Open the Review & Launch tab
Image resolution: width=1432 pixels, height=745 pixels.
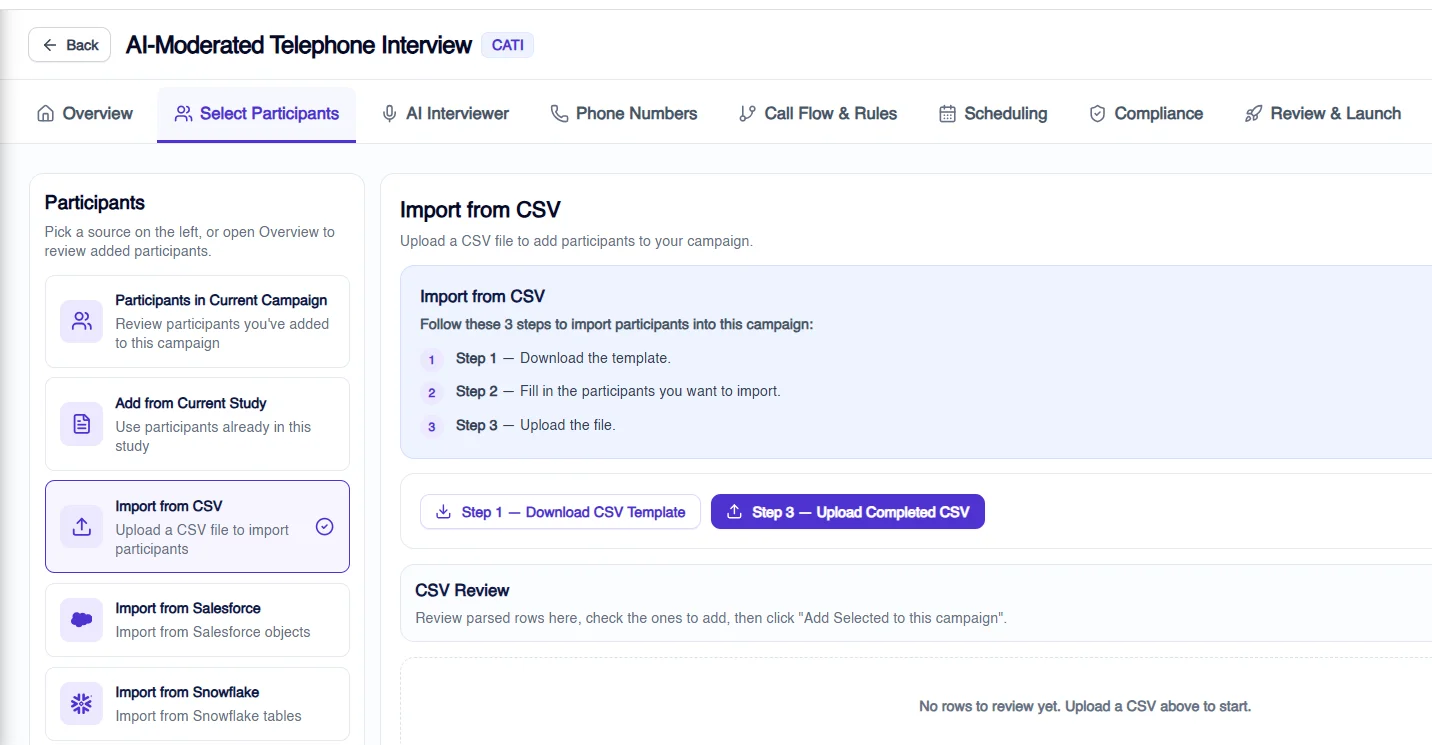pyautogui.click(x=1322, y=113)
